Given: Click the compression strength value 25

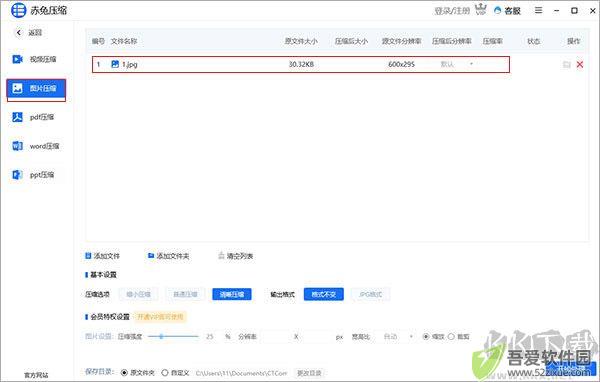Looking at the screenshot, I should click(210, 336).
